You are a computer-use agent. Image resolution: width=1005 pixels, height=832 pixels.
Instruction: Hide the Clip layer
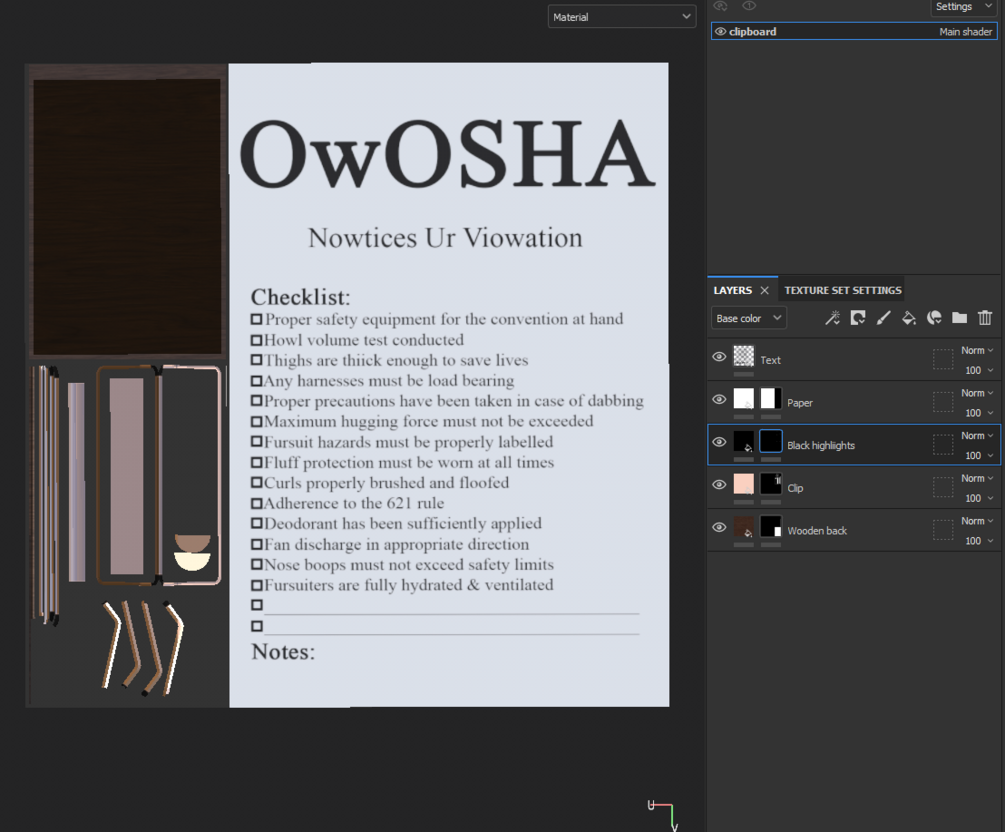pyautogui.click(x=719, y=485)
